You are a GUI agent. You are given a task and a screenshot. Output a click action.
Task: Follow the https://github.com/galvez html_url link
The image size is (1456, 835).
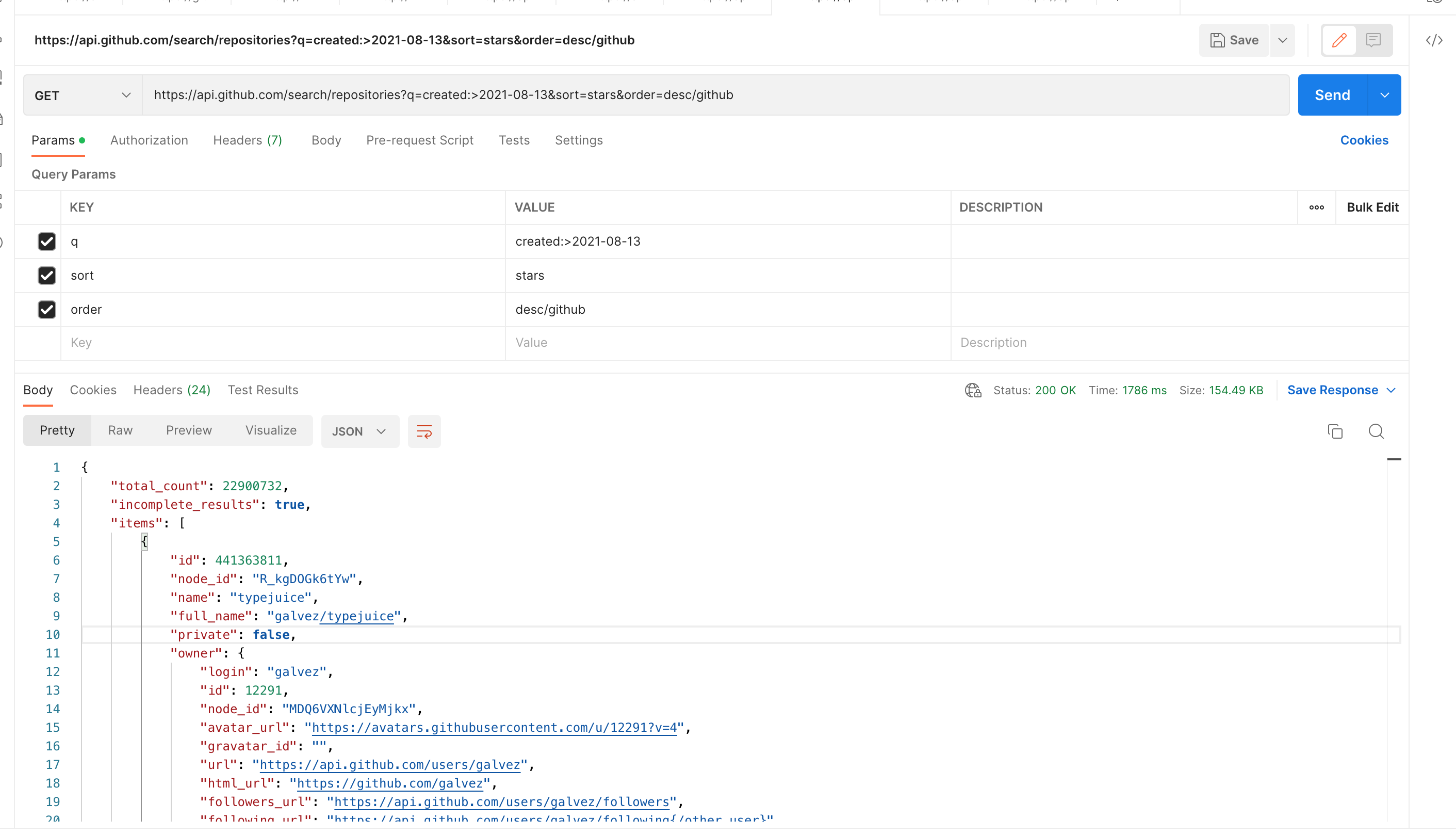coord(389,783)
